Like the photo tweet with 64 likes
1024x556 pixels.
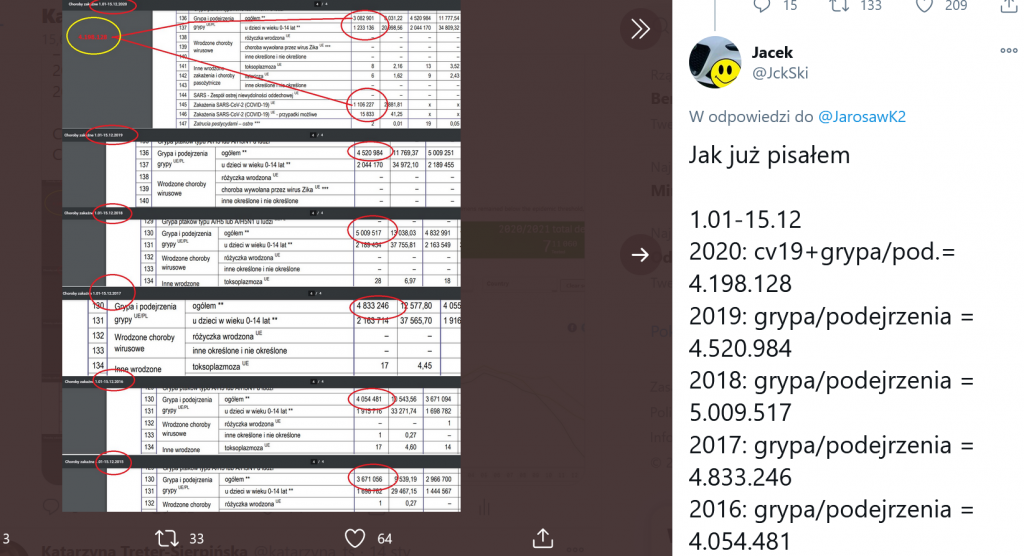click(353, 539)
